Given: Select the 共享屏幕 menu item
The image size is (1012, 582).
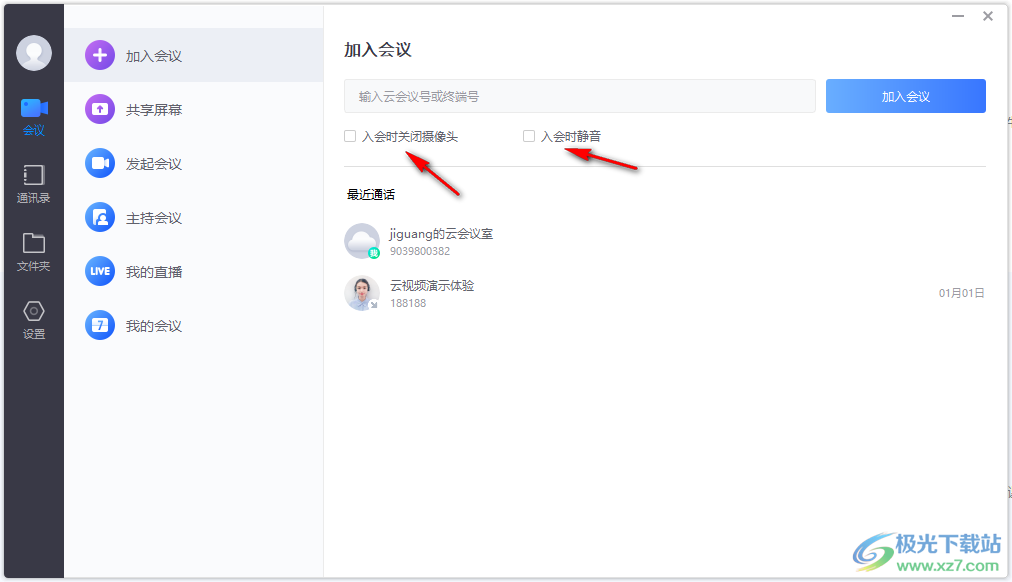Looking at the screenshot, I should tap(194, 110).
